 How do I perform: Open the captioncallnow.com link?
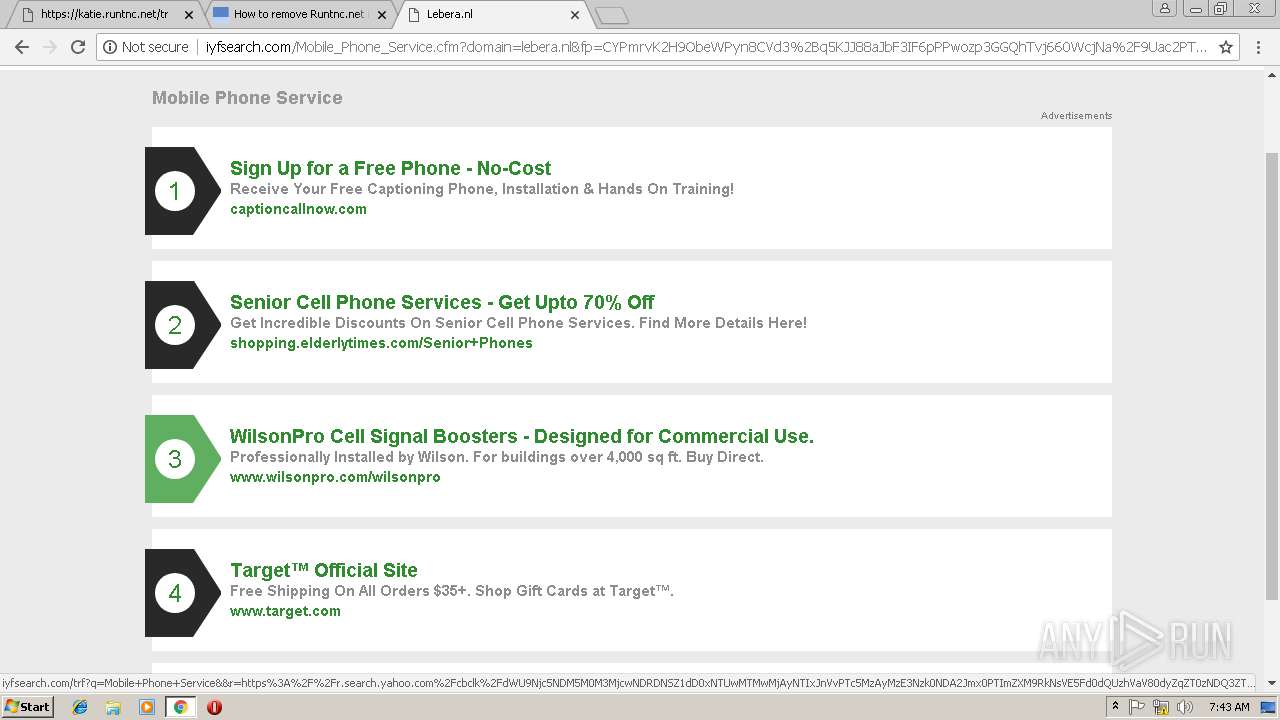pyautogui.click(x=298, y=209)
